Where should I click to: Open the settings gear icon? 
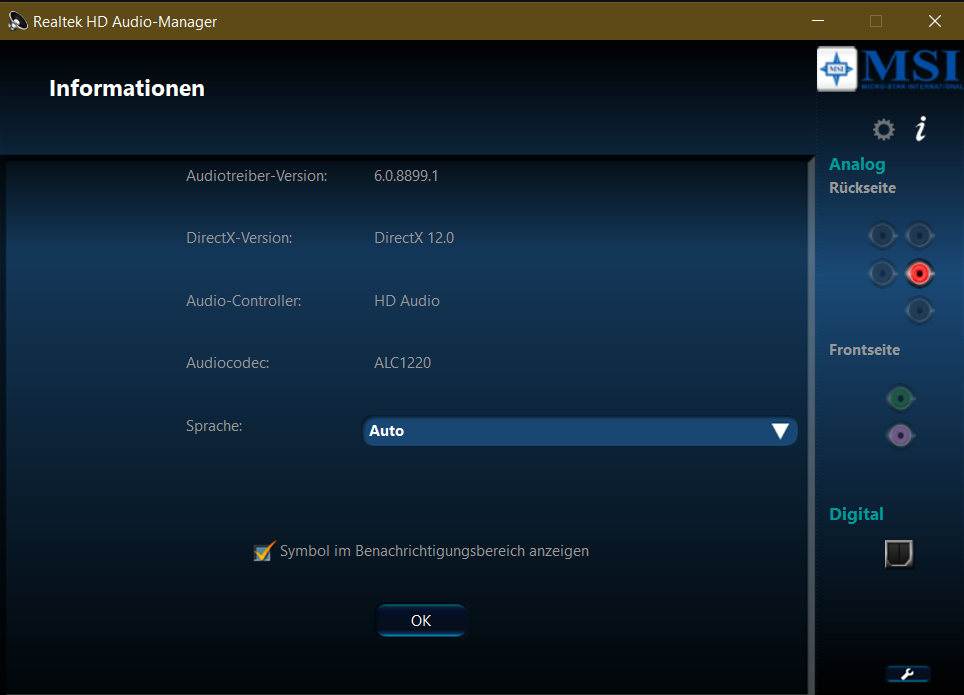pos(883,130)
